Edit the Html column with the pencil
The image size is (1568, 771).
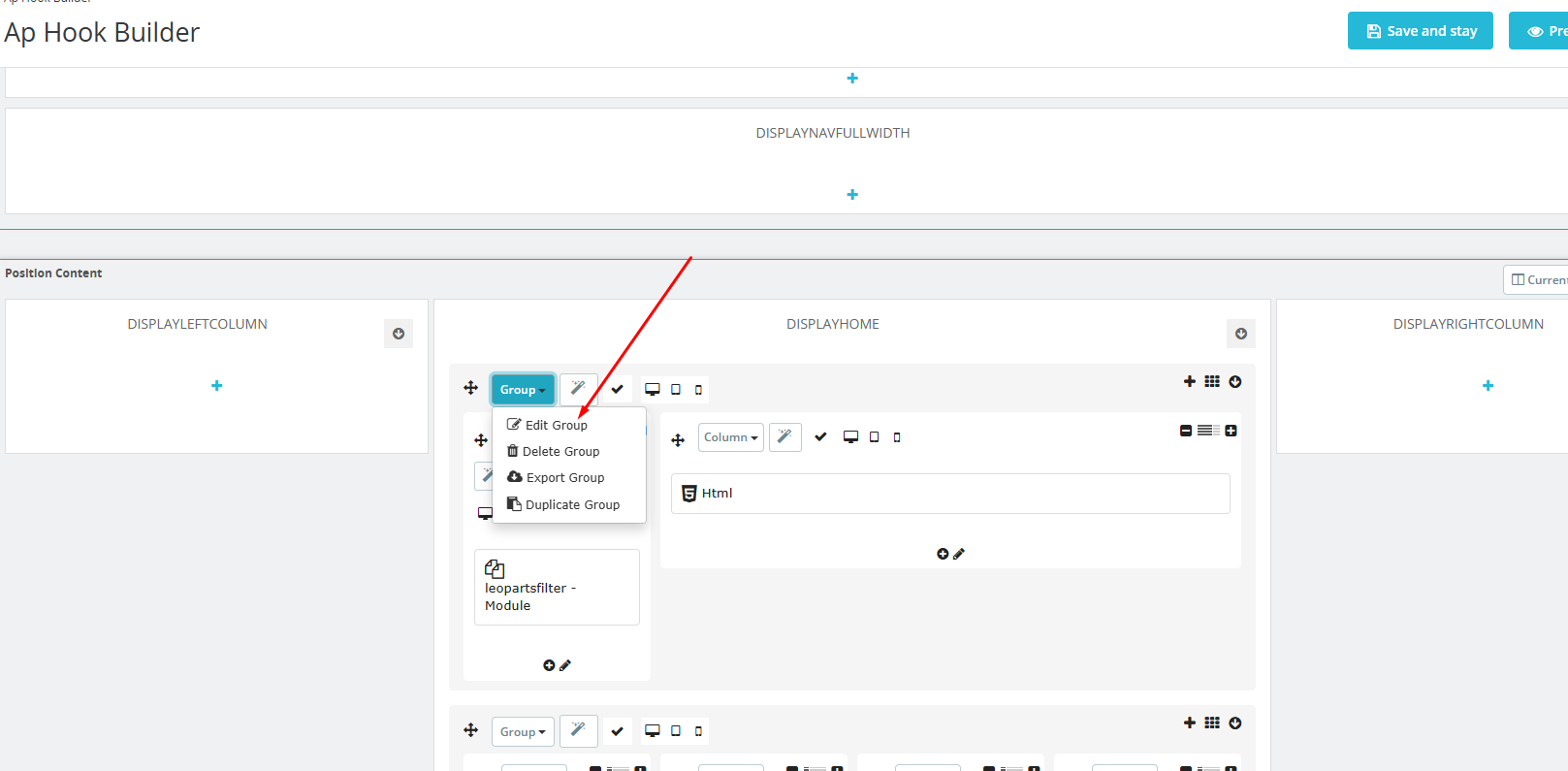(x=959, y=554)
